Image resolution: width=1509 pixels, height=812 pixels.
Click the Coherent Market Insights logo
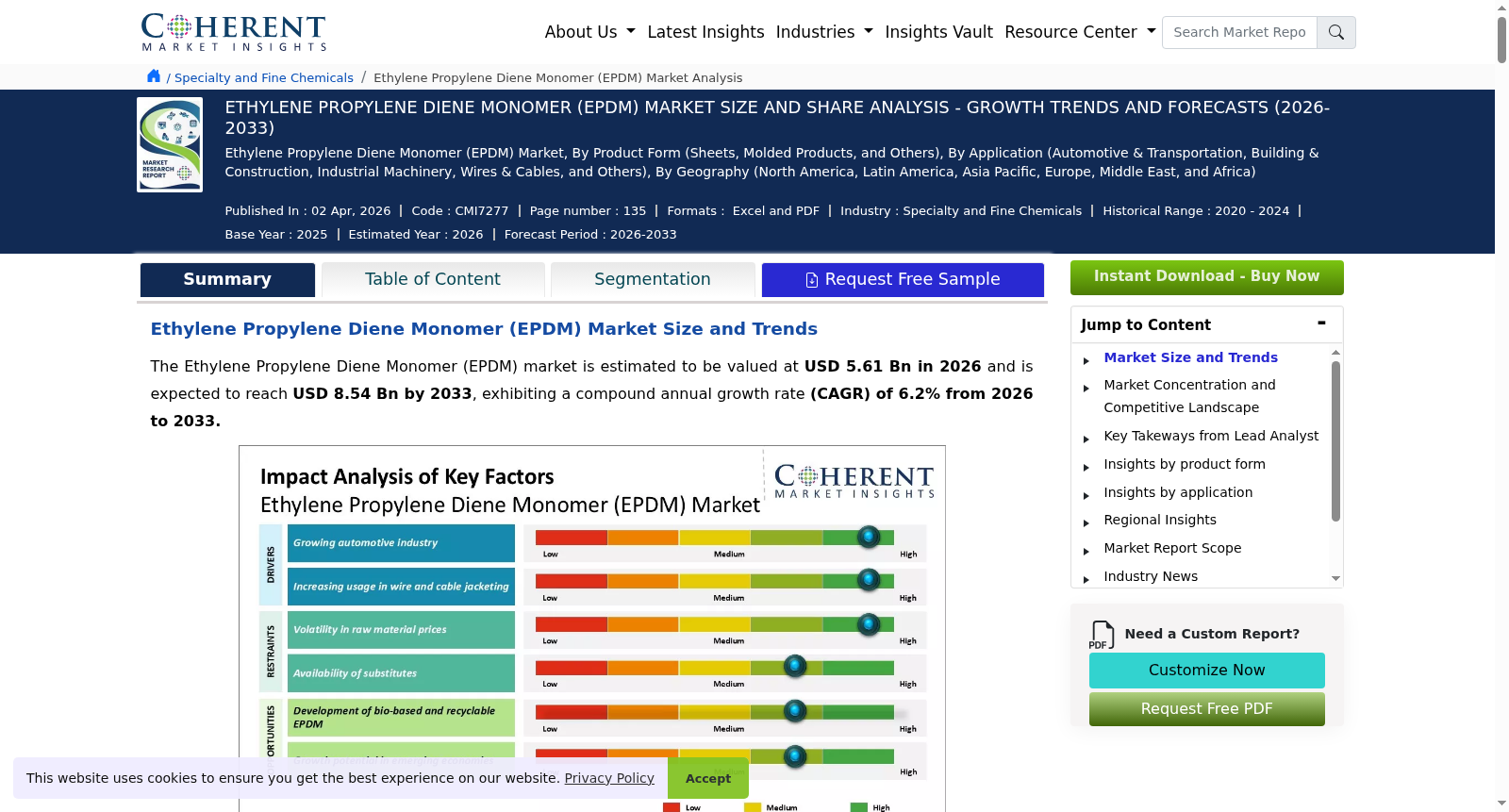click(234, 32)
